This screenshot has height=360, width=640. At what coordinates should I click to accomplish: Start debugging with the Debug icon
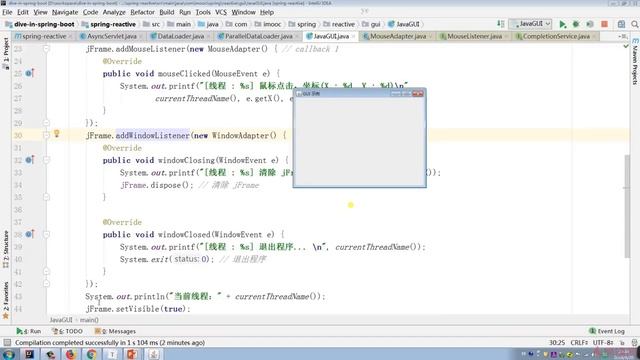point(576,24)
